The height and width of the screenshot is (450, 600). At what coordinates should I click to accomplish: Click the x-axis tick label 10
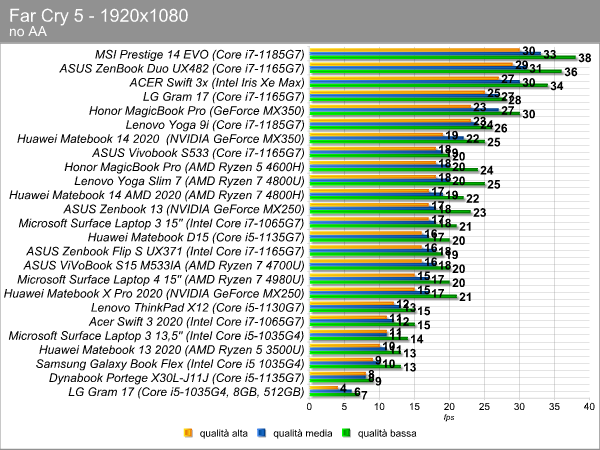click(379, 407)
